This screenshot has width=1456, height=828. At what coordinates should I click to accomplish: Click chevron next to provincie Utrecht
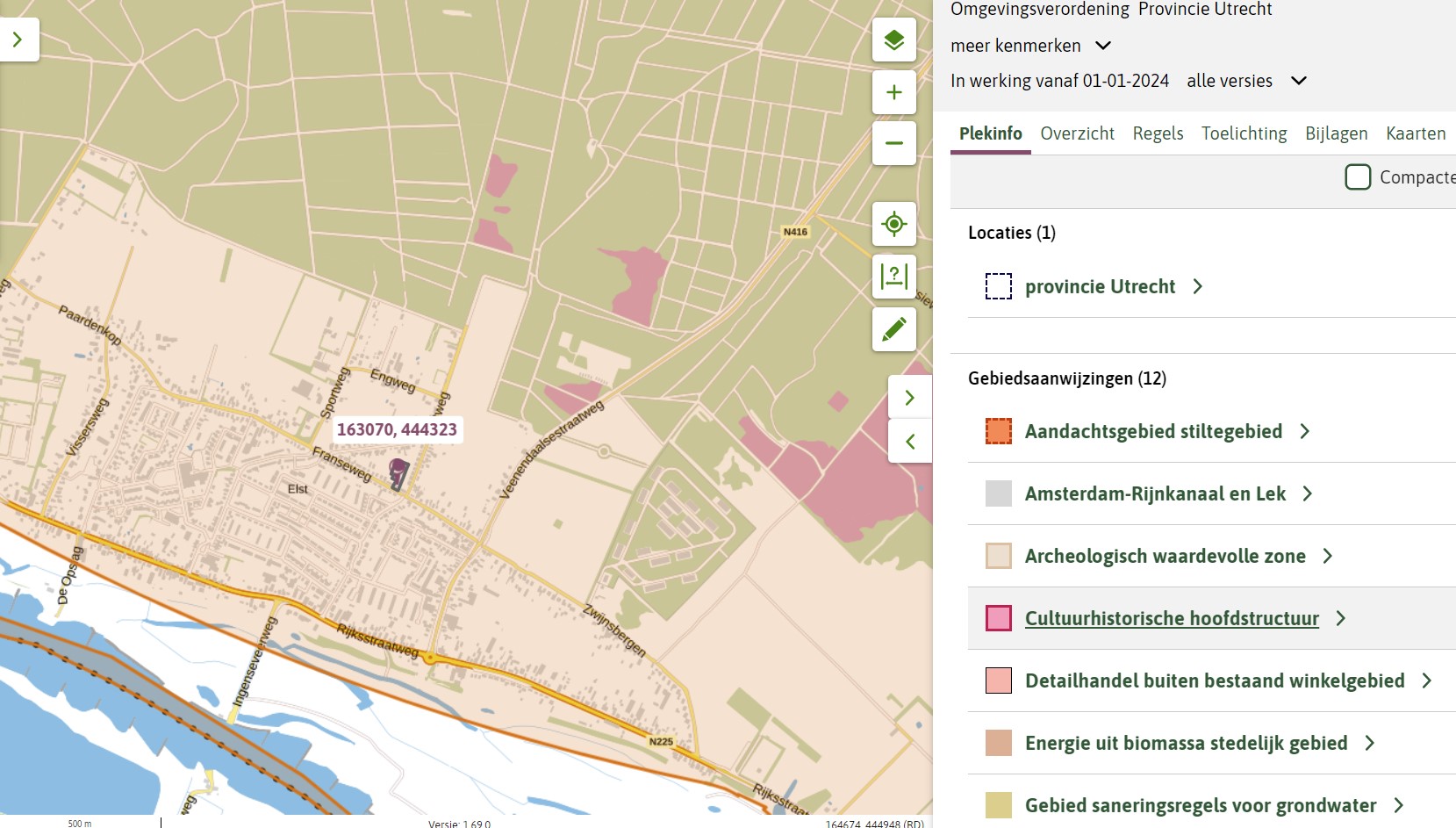(1198, 286)
